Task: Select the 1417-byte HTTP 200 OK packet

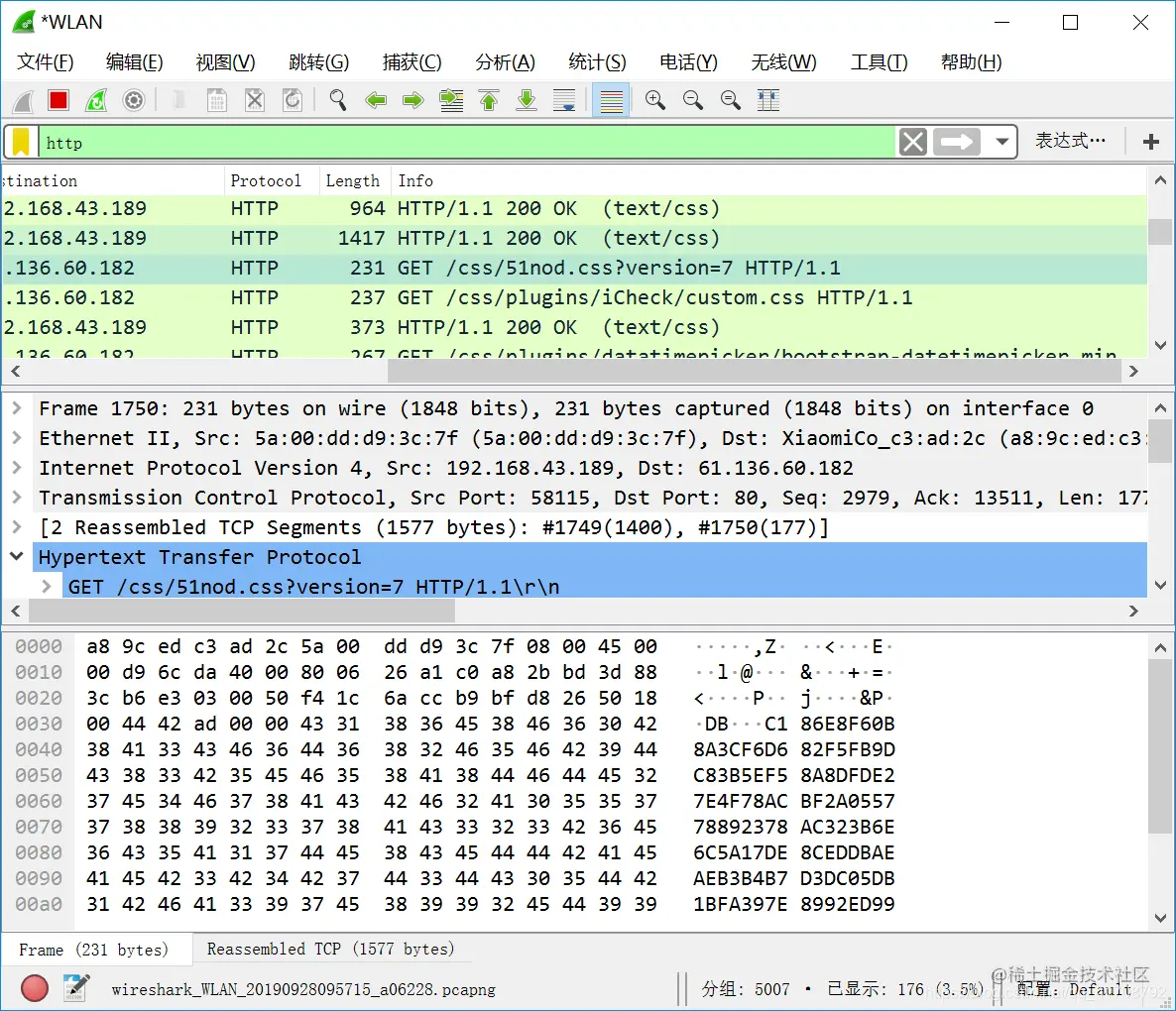Action: tap(574, 238)
